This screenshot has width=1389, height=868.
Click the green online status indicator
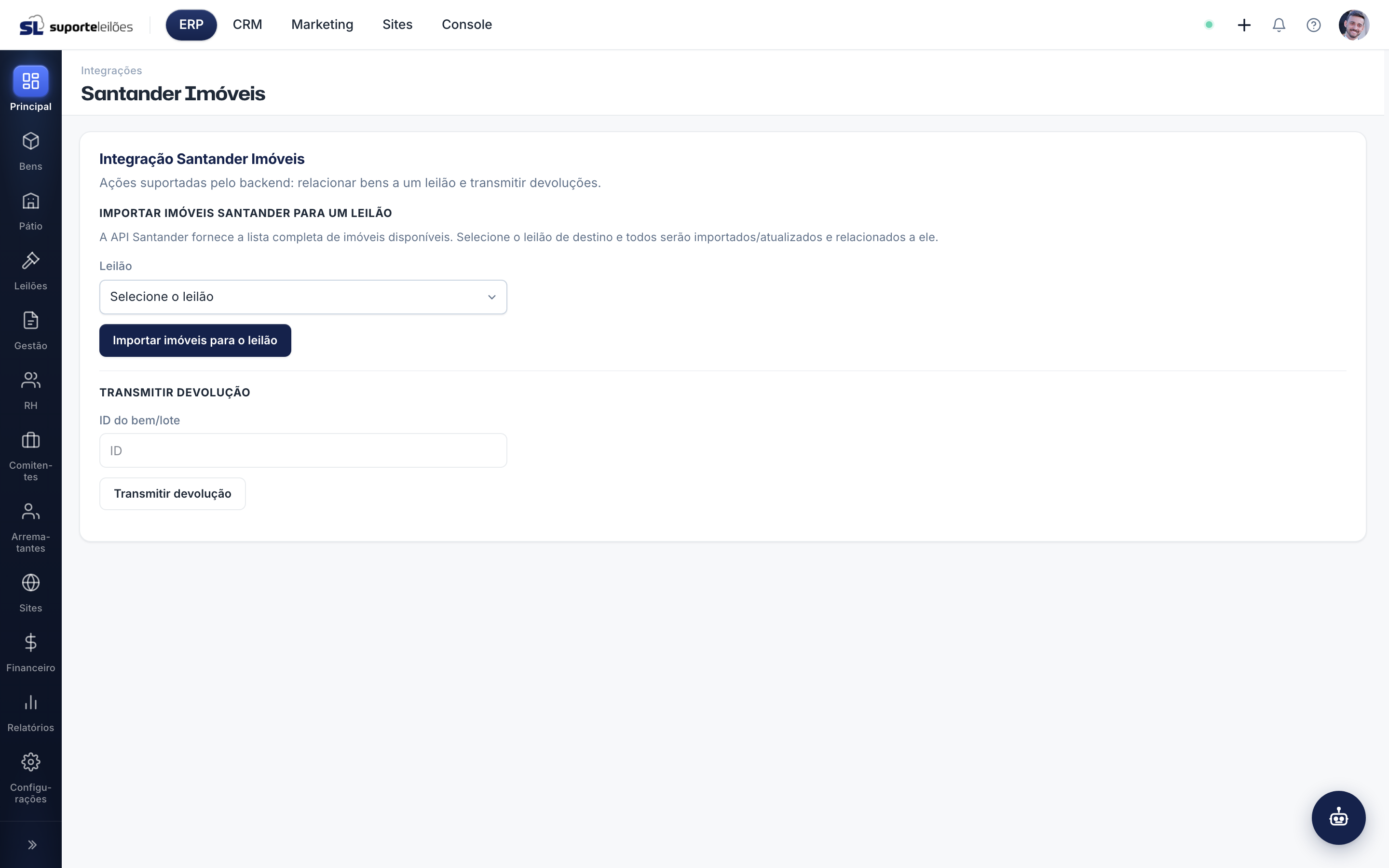click(1209, 25)
